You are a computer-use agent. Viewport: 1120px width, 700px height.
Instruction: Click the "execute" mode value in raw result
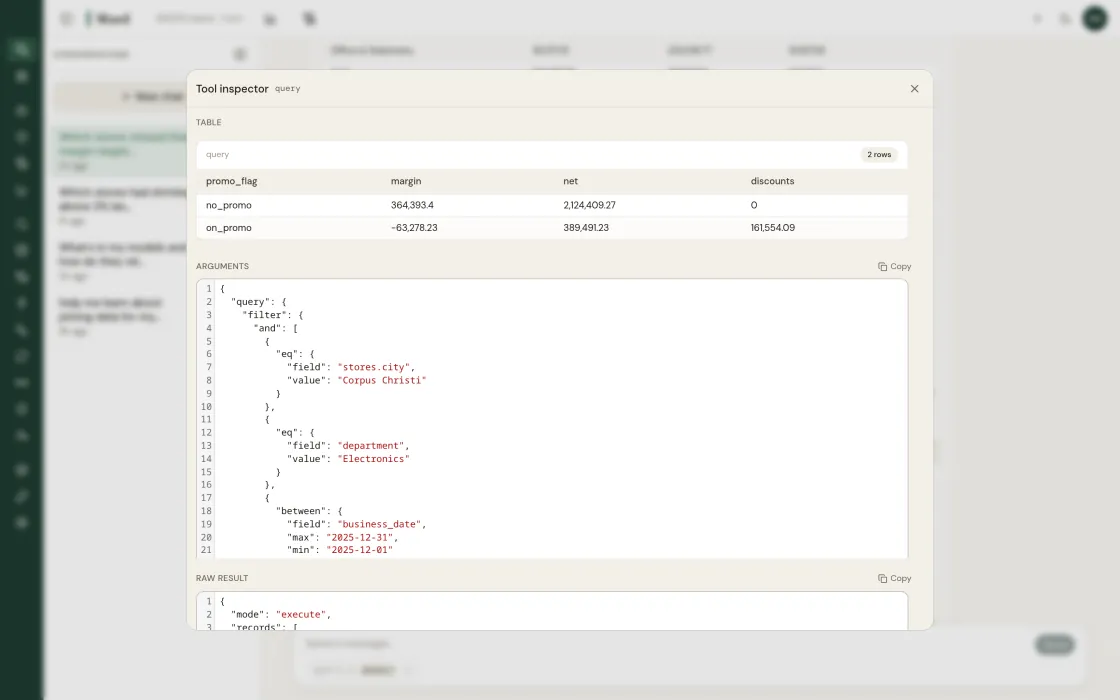pyautogui.click(x=301, y=614)
